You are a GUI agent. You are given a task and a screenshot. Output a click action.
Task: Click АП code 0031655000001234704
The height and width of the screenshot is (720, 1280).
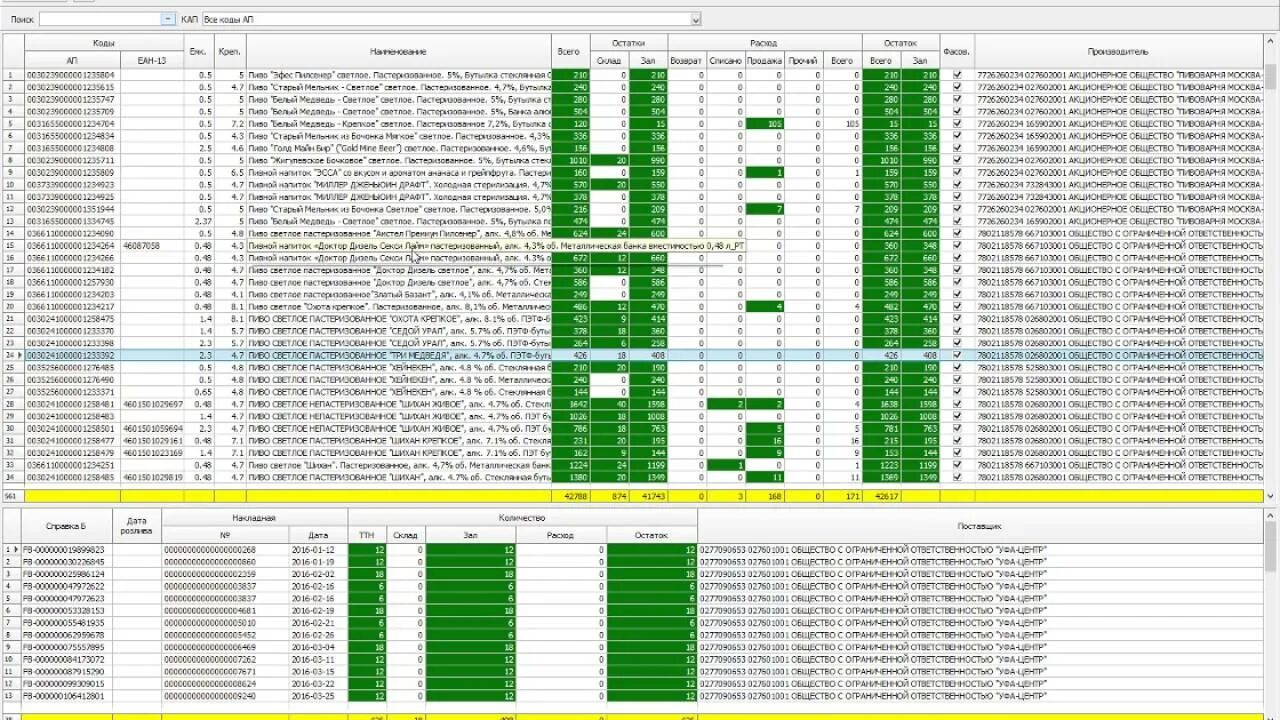[70, 124]
